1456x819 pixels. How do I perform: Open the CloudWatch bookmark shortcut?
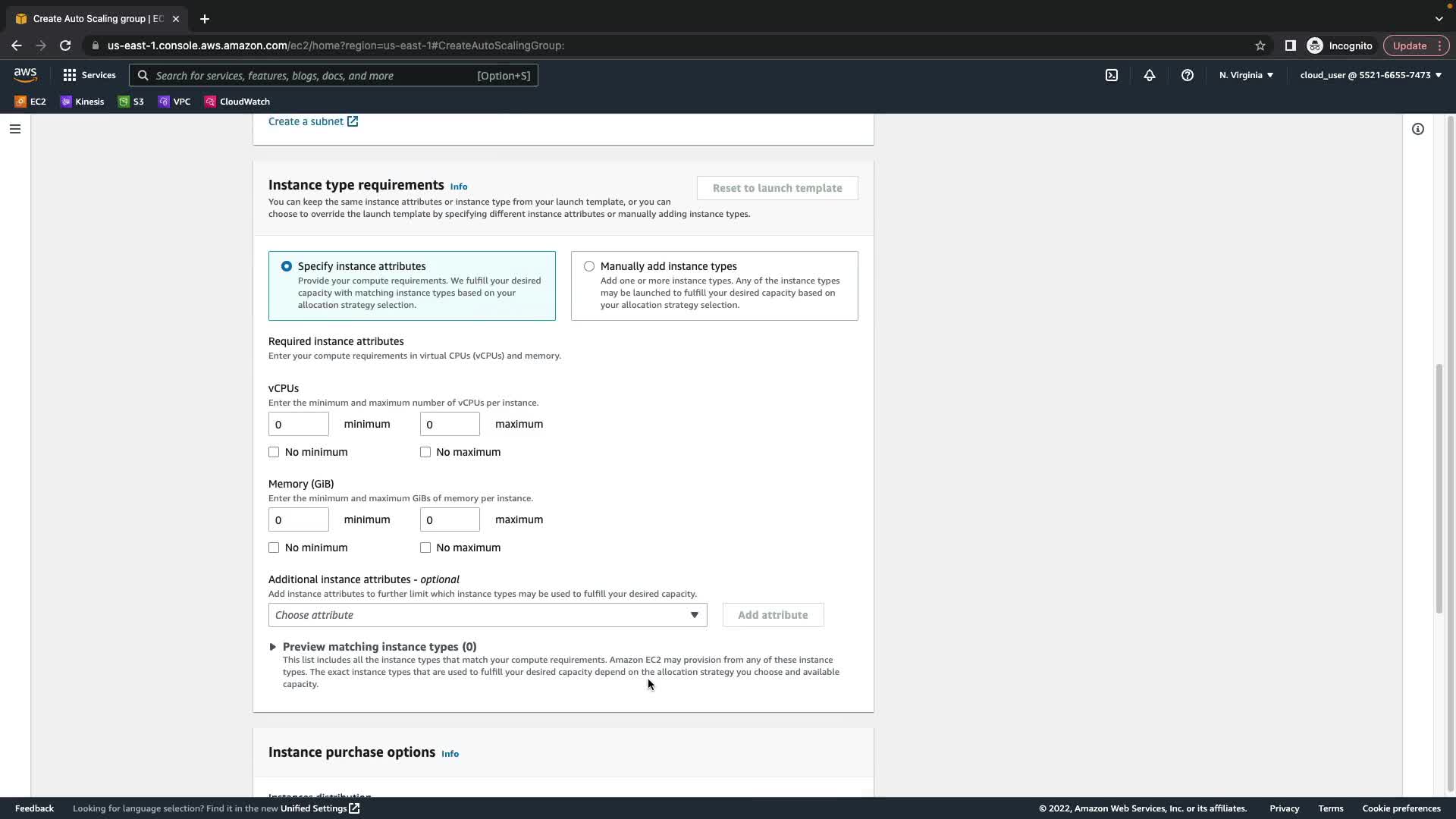point(237,102)
